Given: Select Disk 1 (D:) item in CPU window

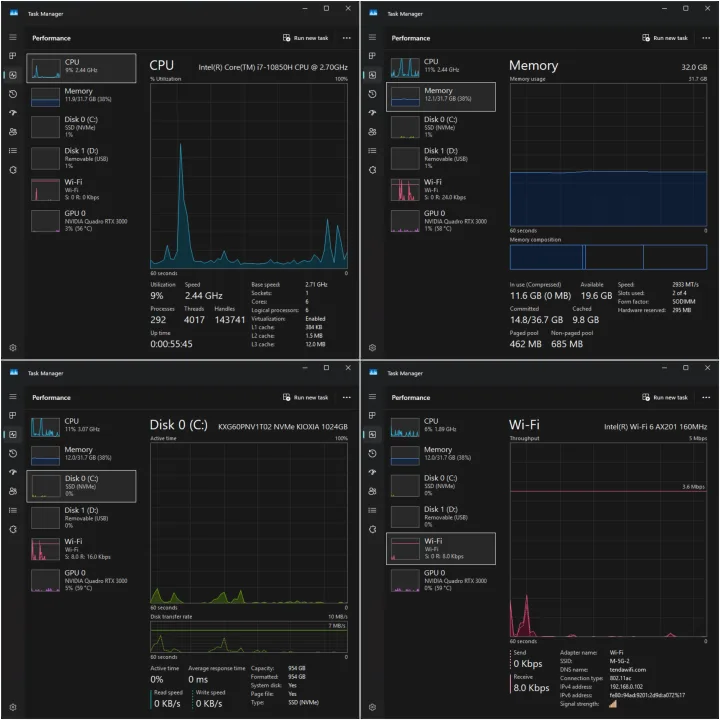Looking at the screenshot, I should tap(81, 158).
